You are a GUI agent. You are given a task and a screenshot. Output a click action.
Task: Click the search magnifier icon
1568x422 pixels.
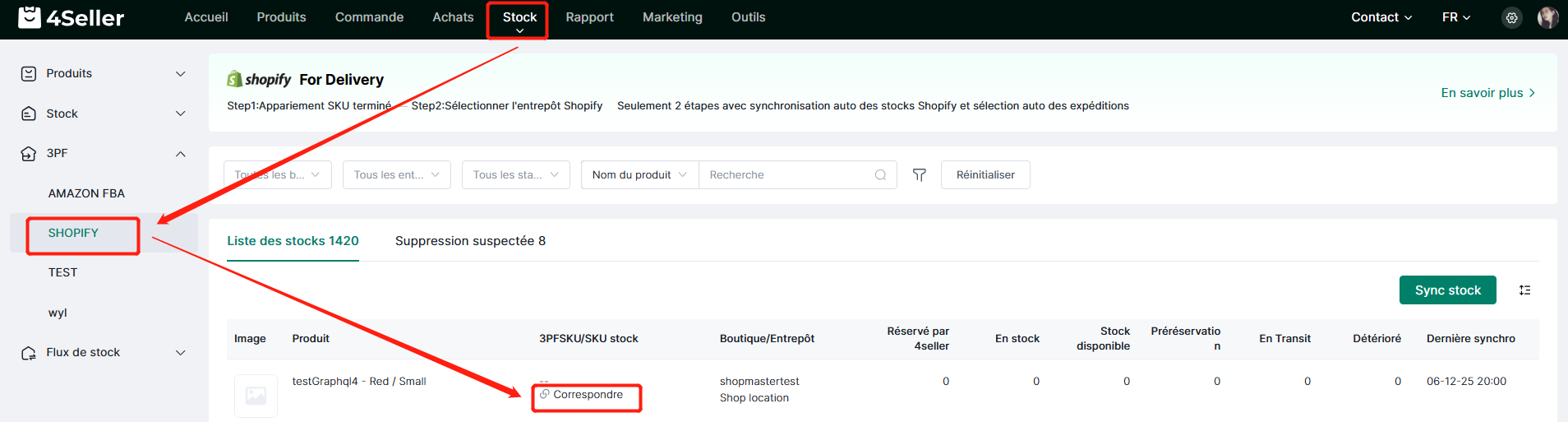coord(880,175)
